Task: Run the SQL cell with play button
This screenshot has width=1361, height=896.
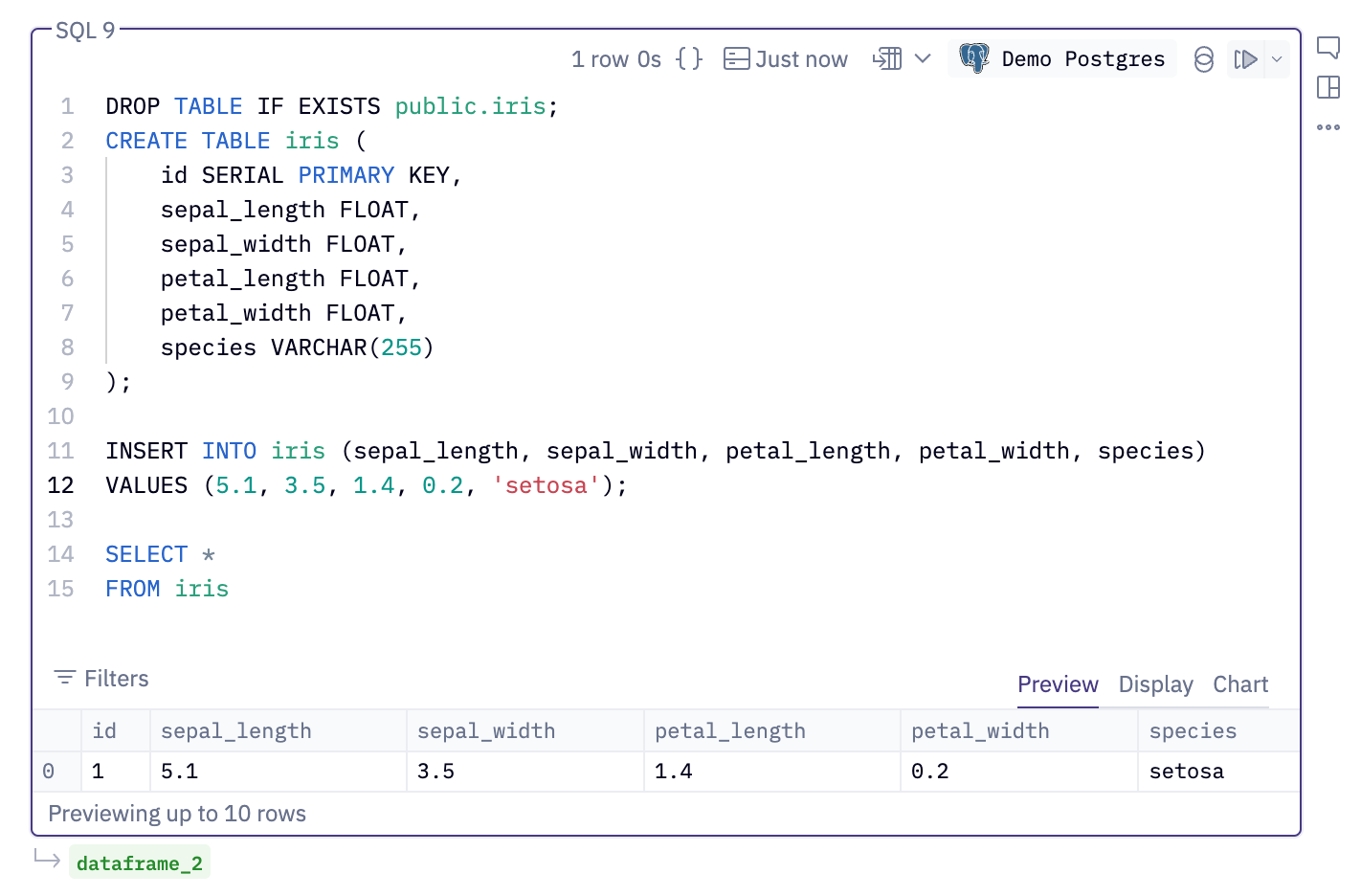Action: pos(1245,59)
